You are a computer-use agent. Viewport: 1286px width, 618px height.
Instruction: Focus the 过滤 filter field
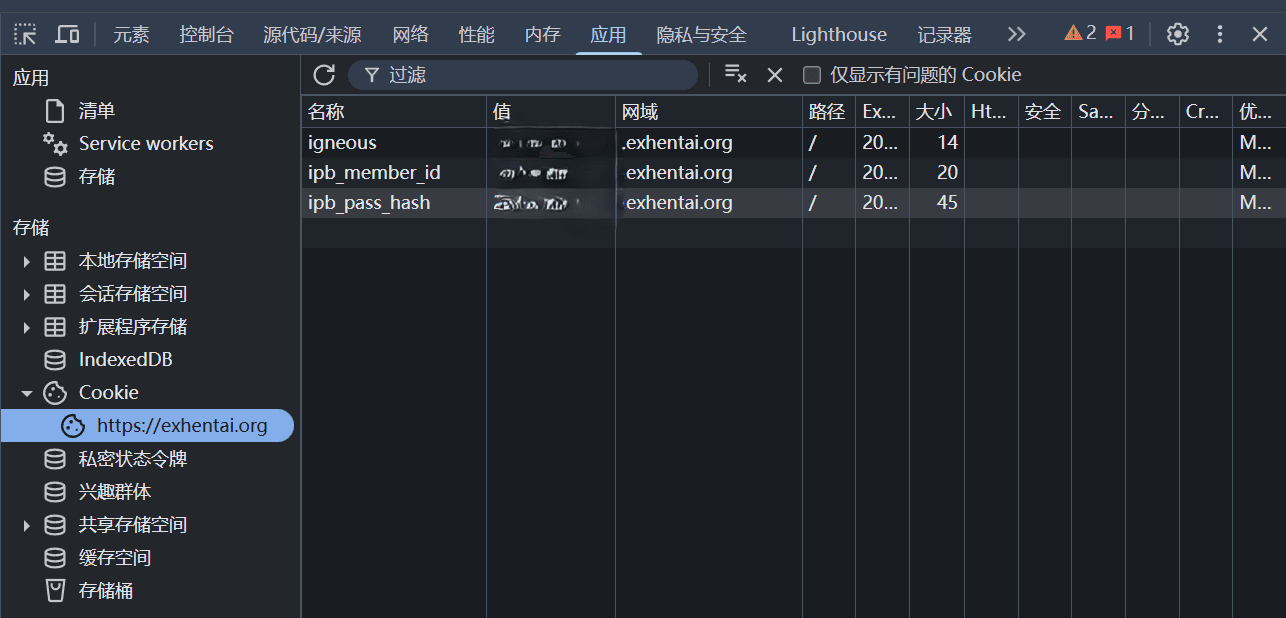coord(523,75)
